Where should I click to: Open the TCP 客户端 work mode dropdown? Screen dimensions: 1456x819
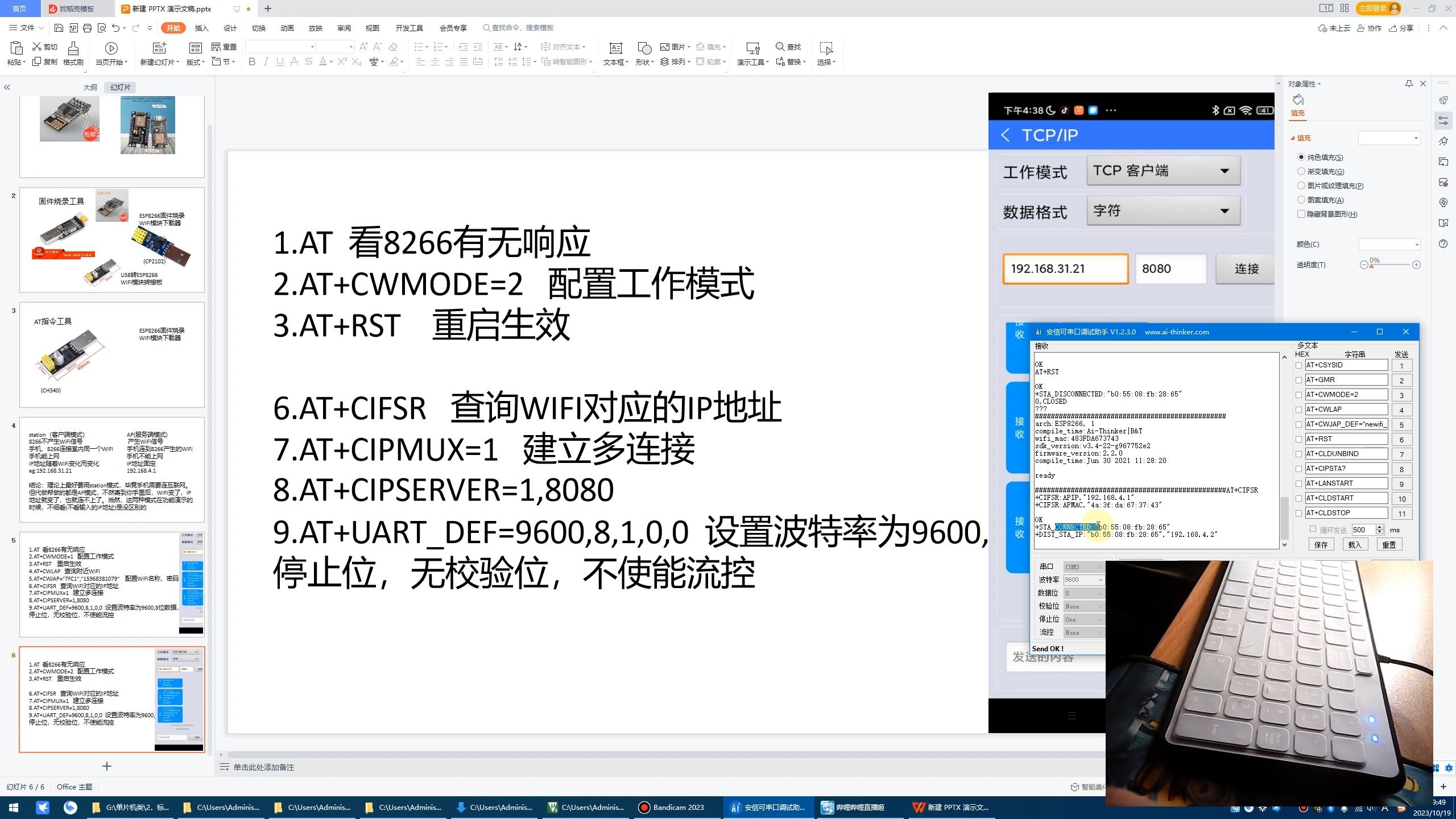1163,171
